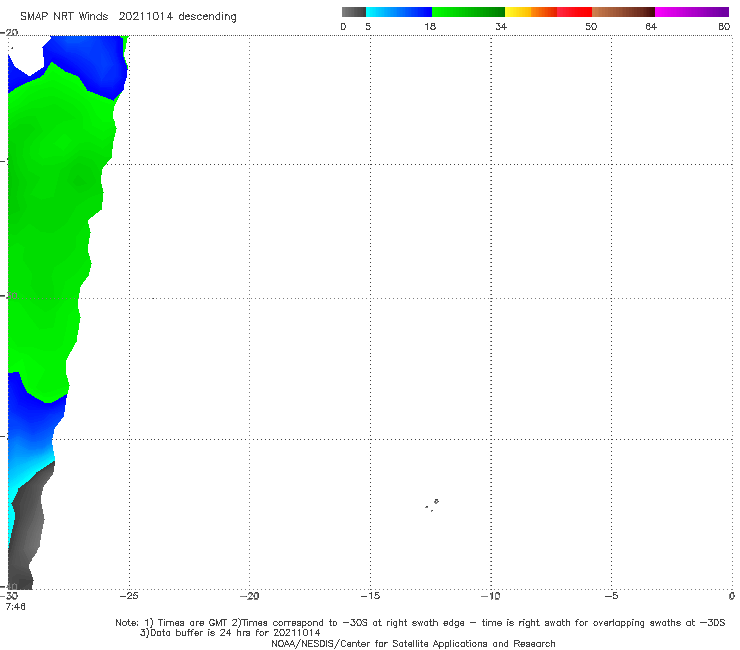The height and width of the screenshot is (650, 740).
Task: Click the note 'Data buffer is 24 hrs'
Action: 198,633
